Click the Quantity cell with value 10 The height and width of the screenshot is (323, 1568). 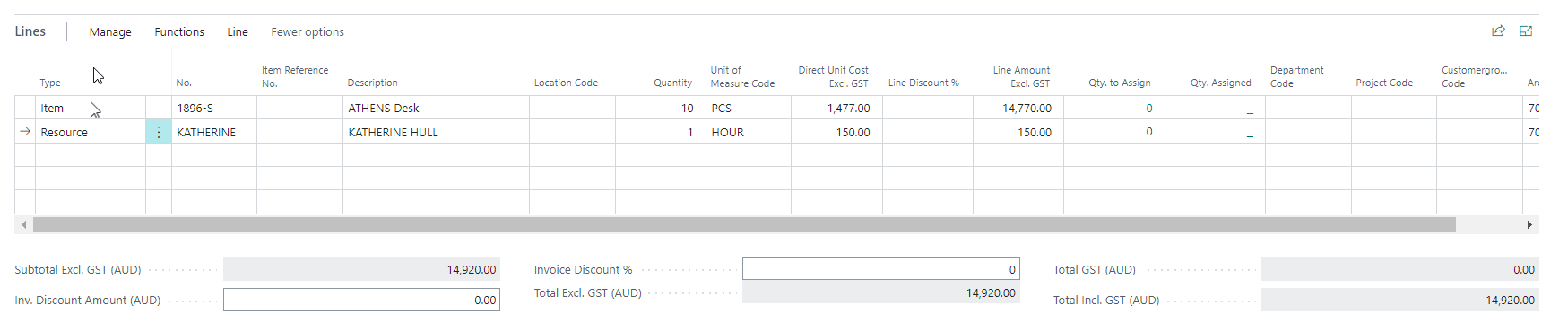[661, 108]
